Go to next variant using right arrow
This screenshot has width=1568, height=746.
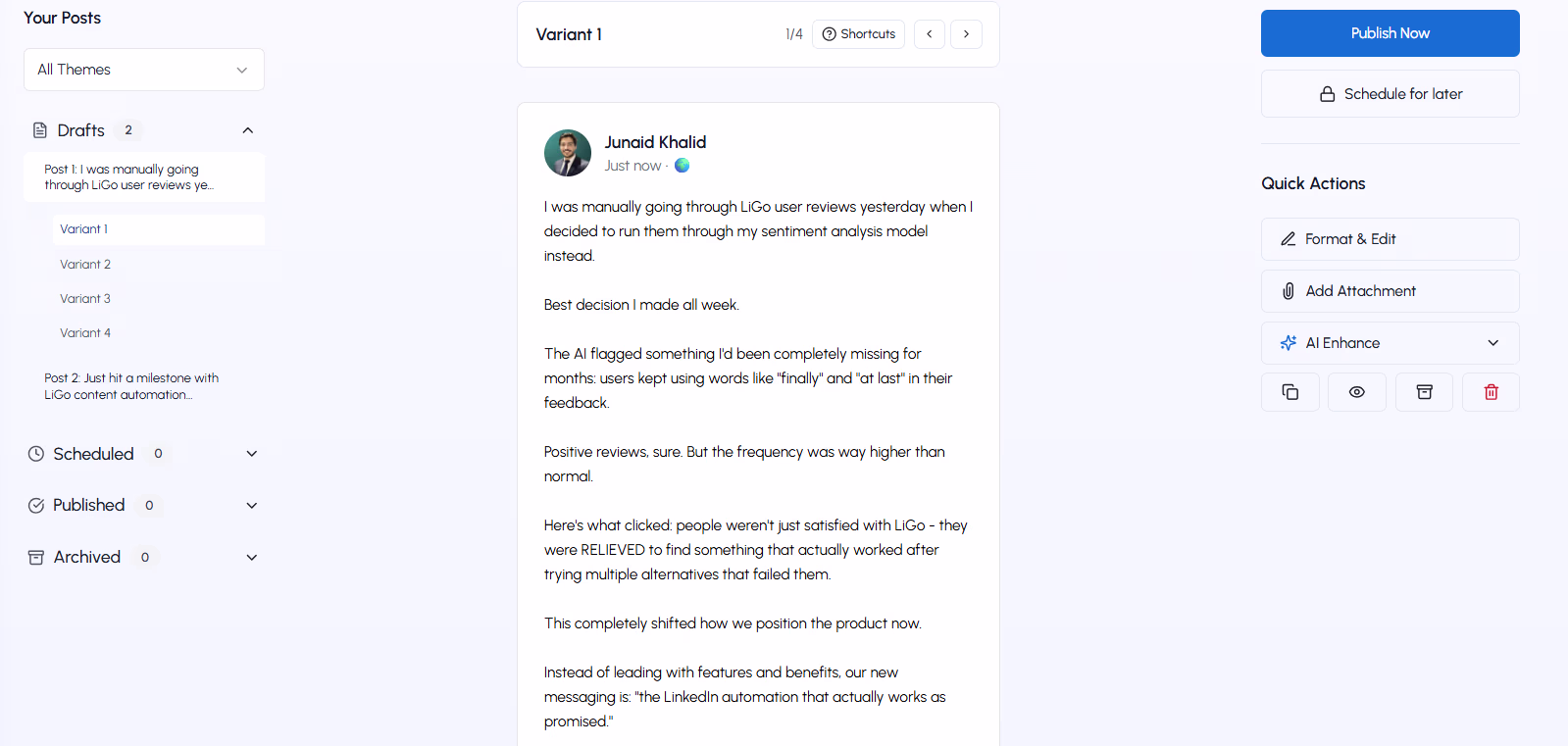[x=966, y=33]
